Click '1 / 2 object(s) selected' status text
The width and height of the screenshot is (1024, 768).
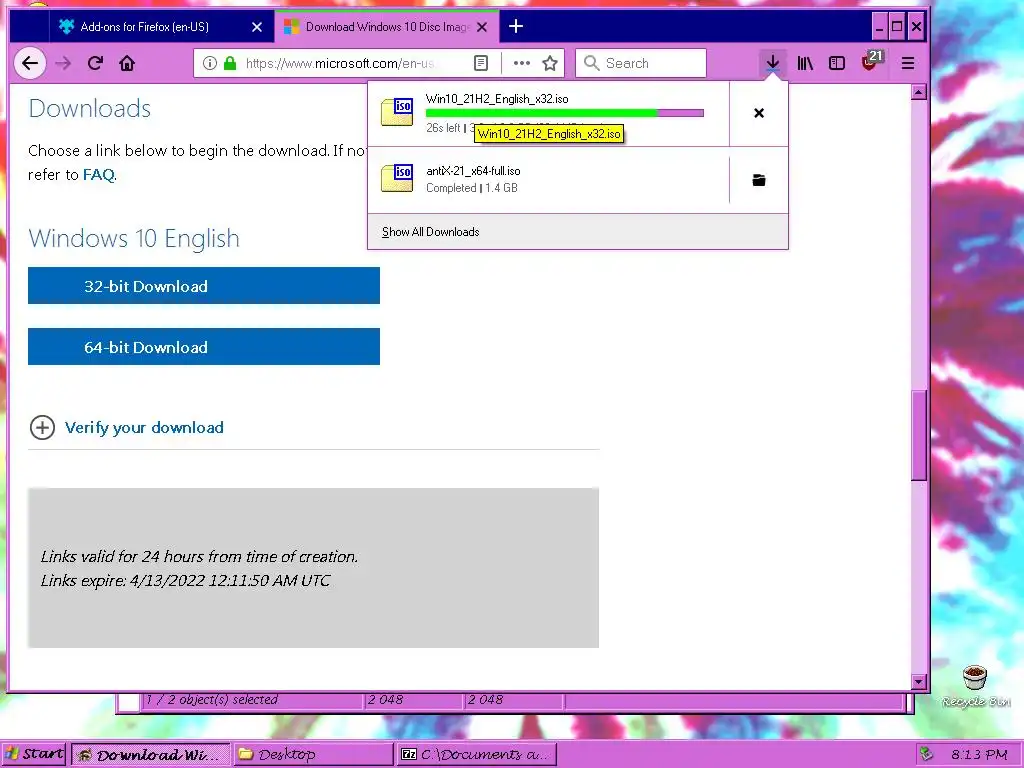point(212,699)
